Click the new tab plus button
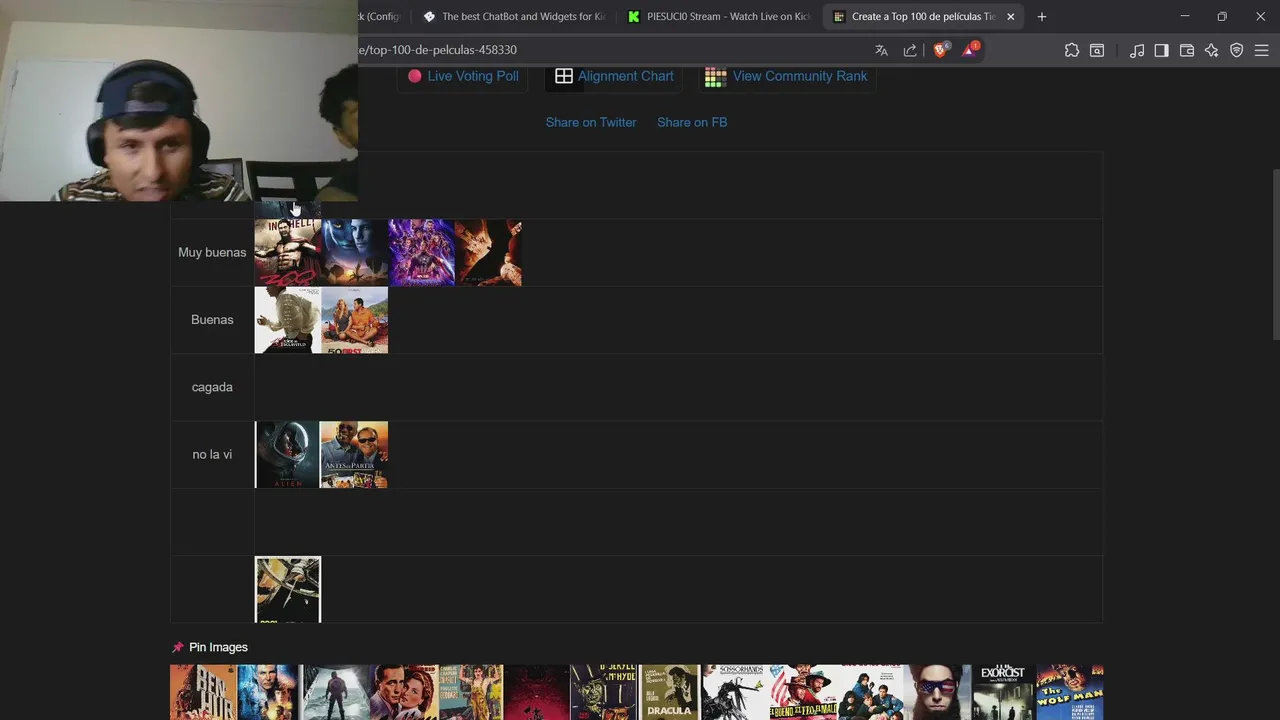Screen dimensions: 1280x720 pyautogui.click(x=1042, y=16)
